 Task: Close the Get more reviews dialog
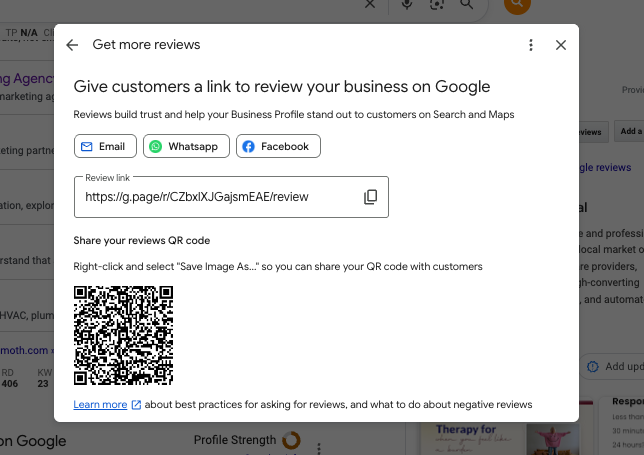coord(561,45)
